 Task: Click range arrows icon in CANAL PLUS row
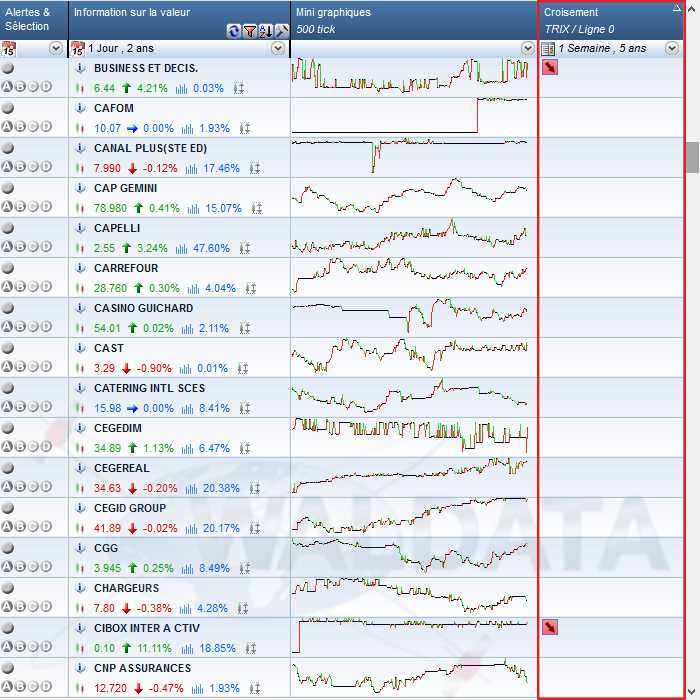point(254,168)
